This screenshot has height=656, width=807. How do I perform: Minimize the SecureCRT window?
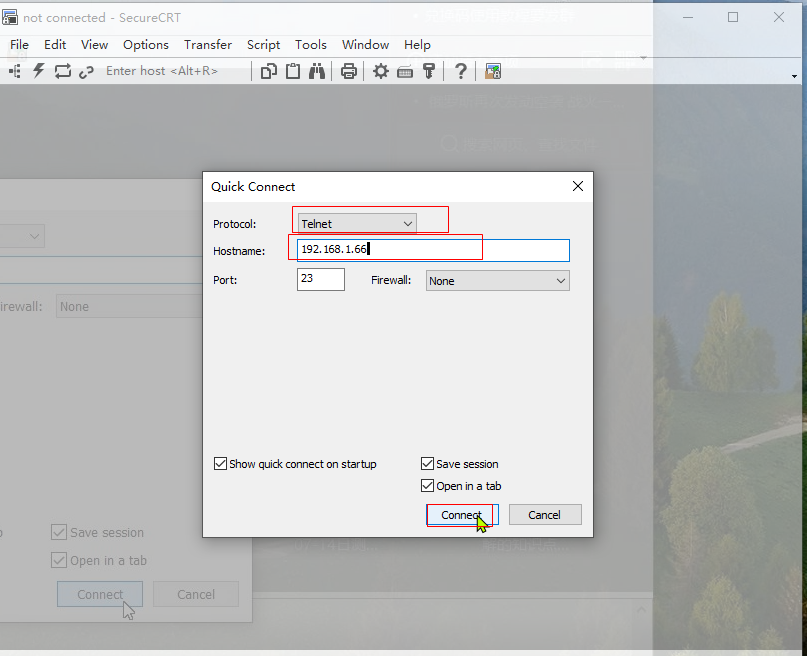(x=688, y=17)
